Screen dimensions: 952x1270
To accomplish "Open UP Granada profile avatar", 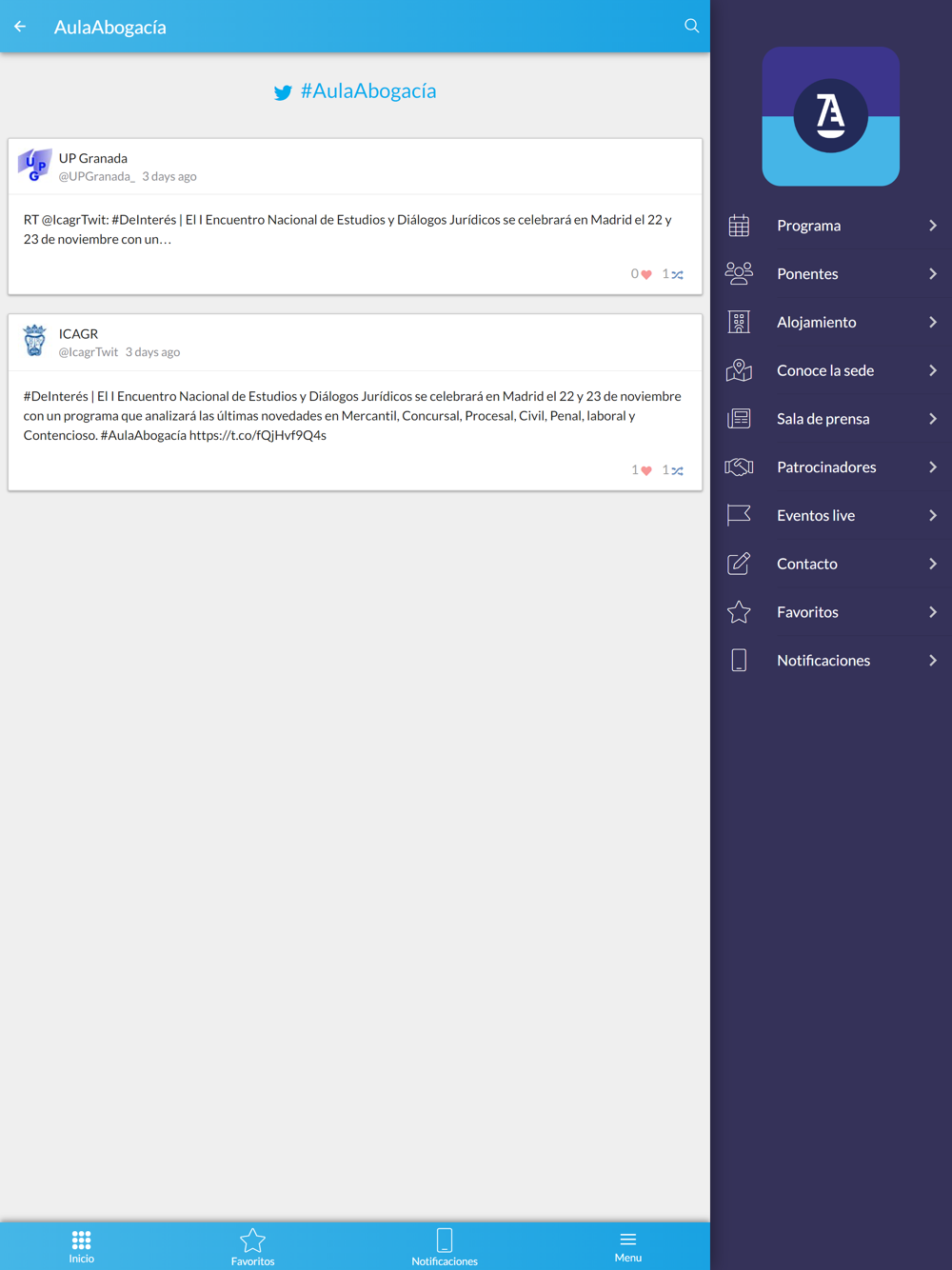I will 35,166.
